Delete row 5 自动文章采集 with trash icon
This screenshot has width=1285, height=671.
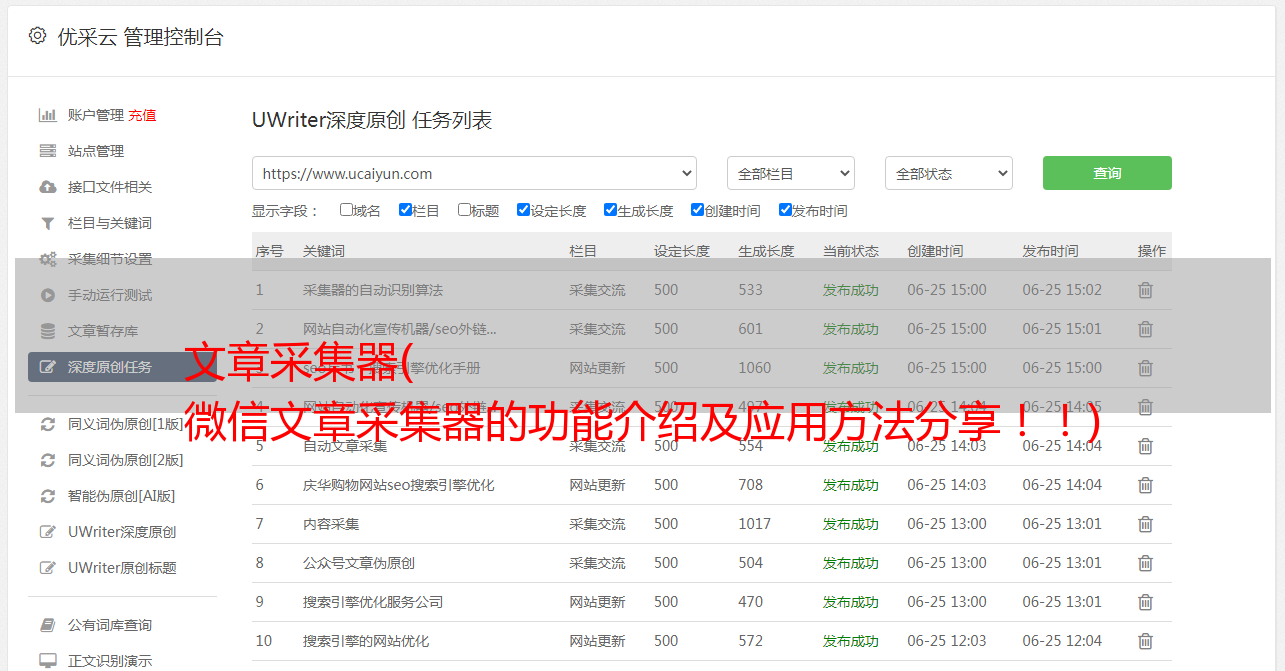(1145, 446)
